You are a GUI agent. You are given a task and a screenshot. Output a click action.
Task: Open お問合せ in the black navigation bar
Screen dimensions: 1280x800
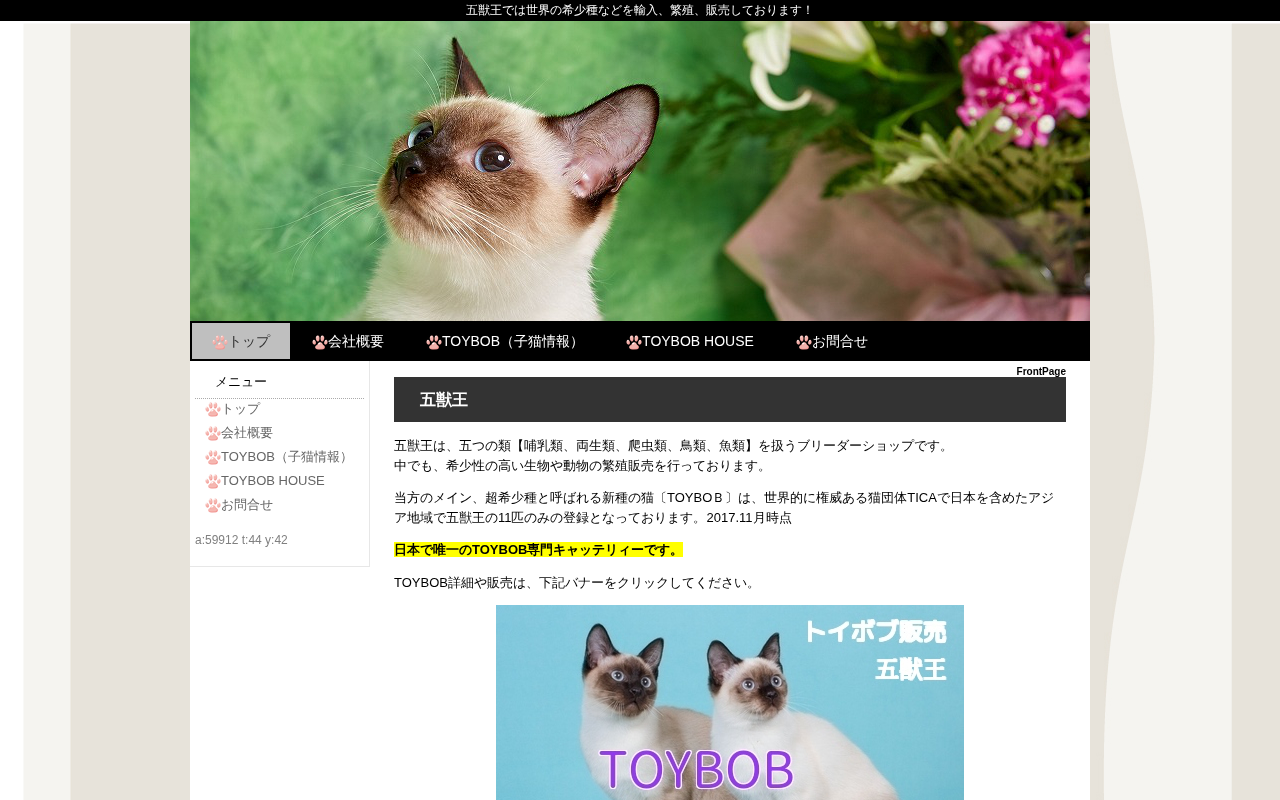click(x=832, y=341)
